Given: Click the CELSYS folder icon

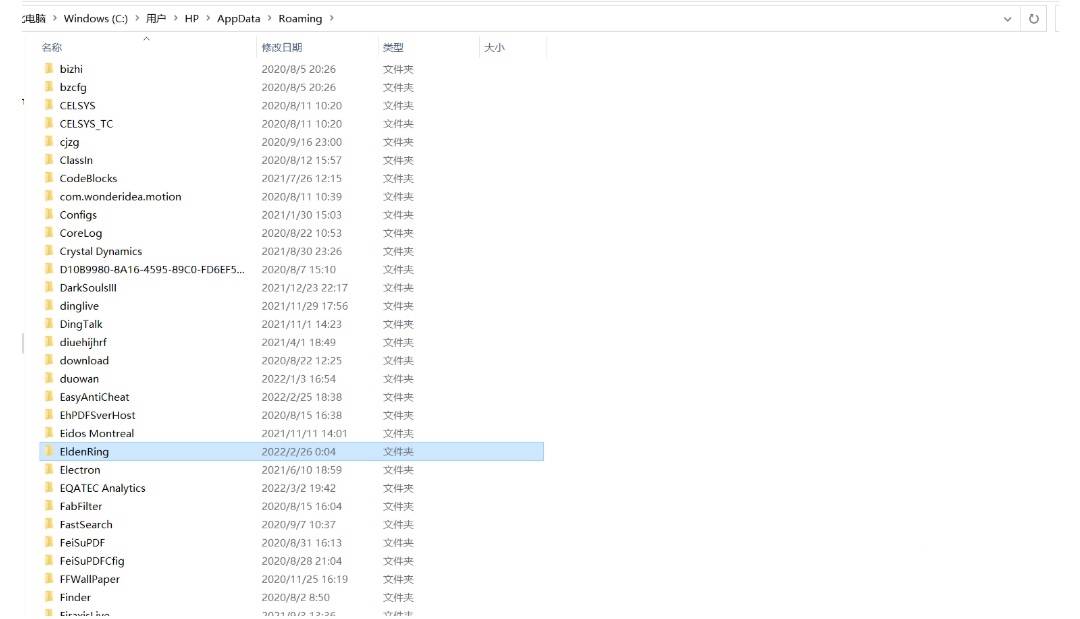Looking at the screenshot, I should [x=48, y=105].
